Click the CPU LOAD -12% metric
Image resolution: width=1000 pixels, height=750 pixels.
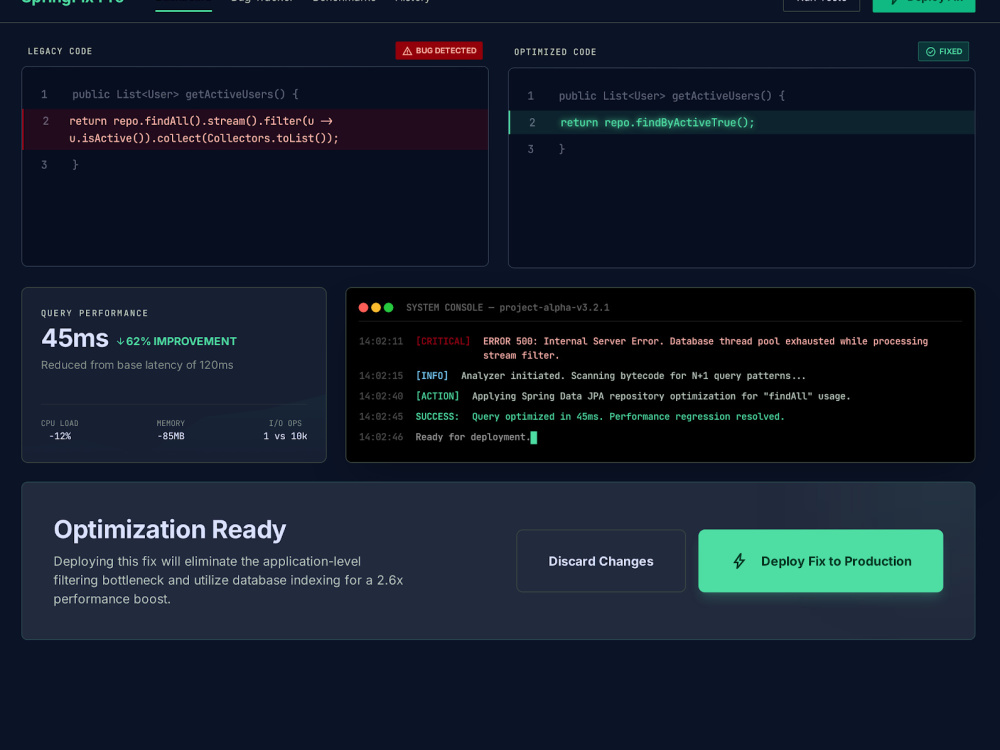pos(60,430)
